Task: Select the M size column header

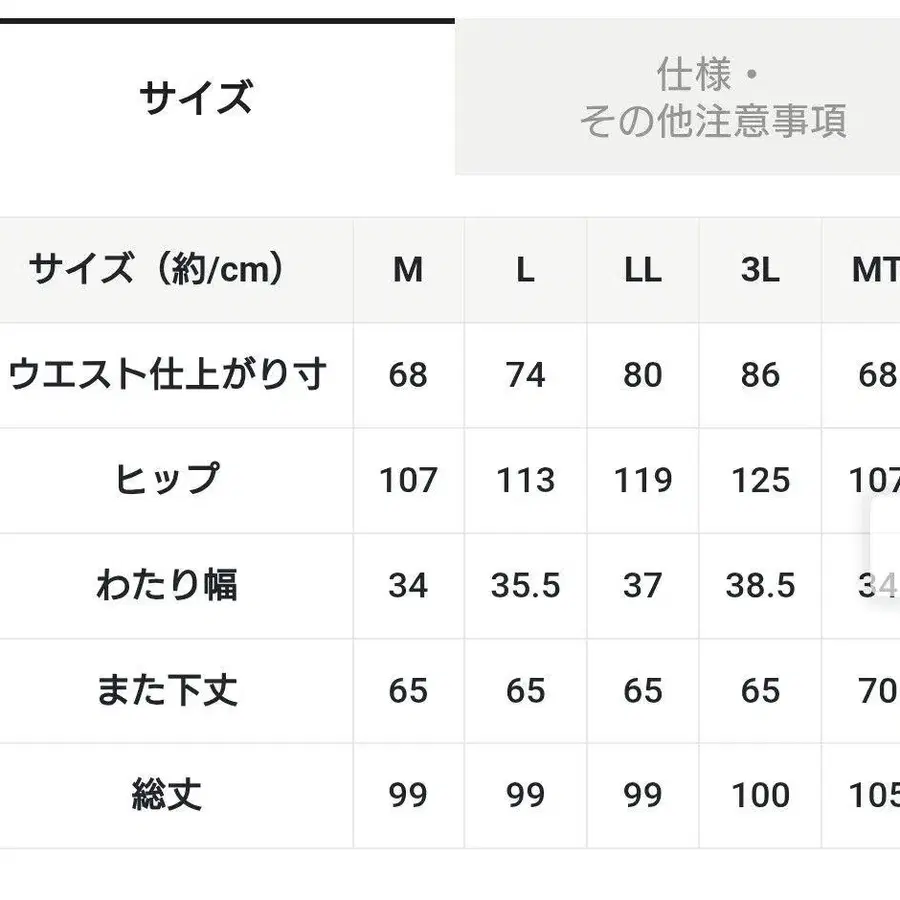Action: (407, 271)
